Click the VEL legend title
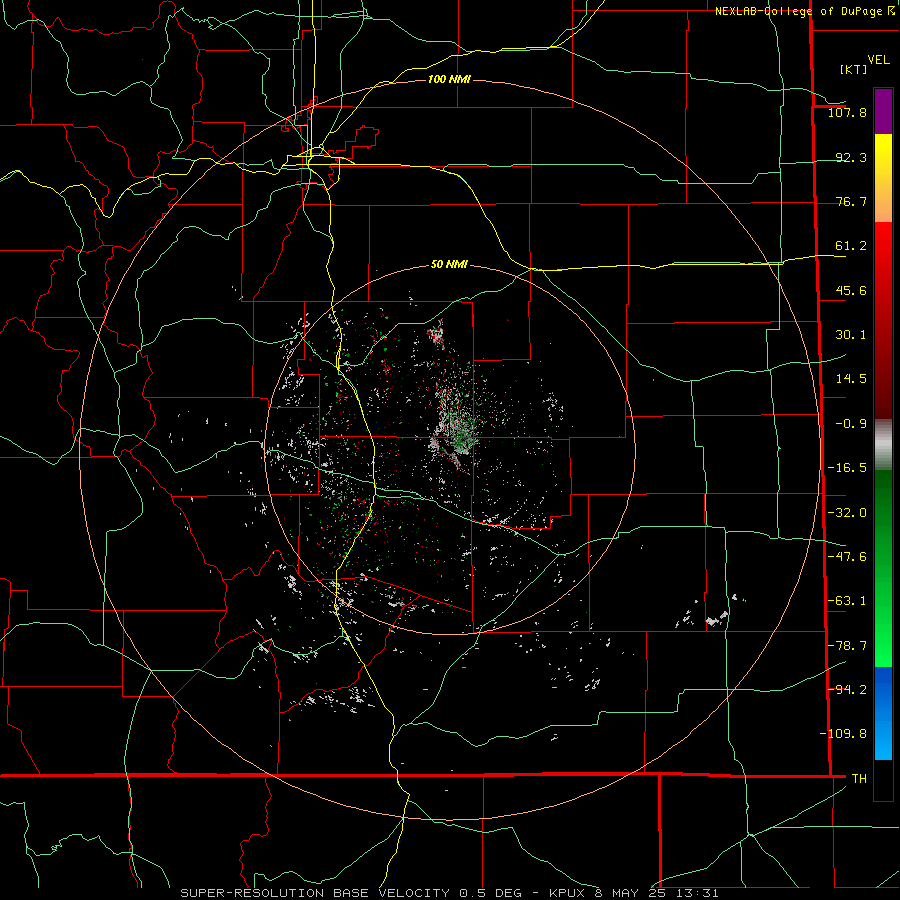This screenshot has height=900, width=900. tap(878, 60)
